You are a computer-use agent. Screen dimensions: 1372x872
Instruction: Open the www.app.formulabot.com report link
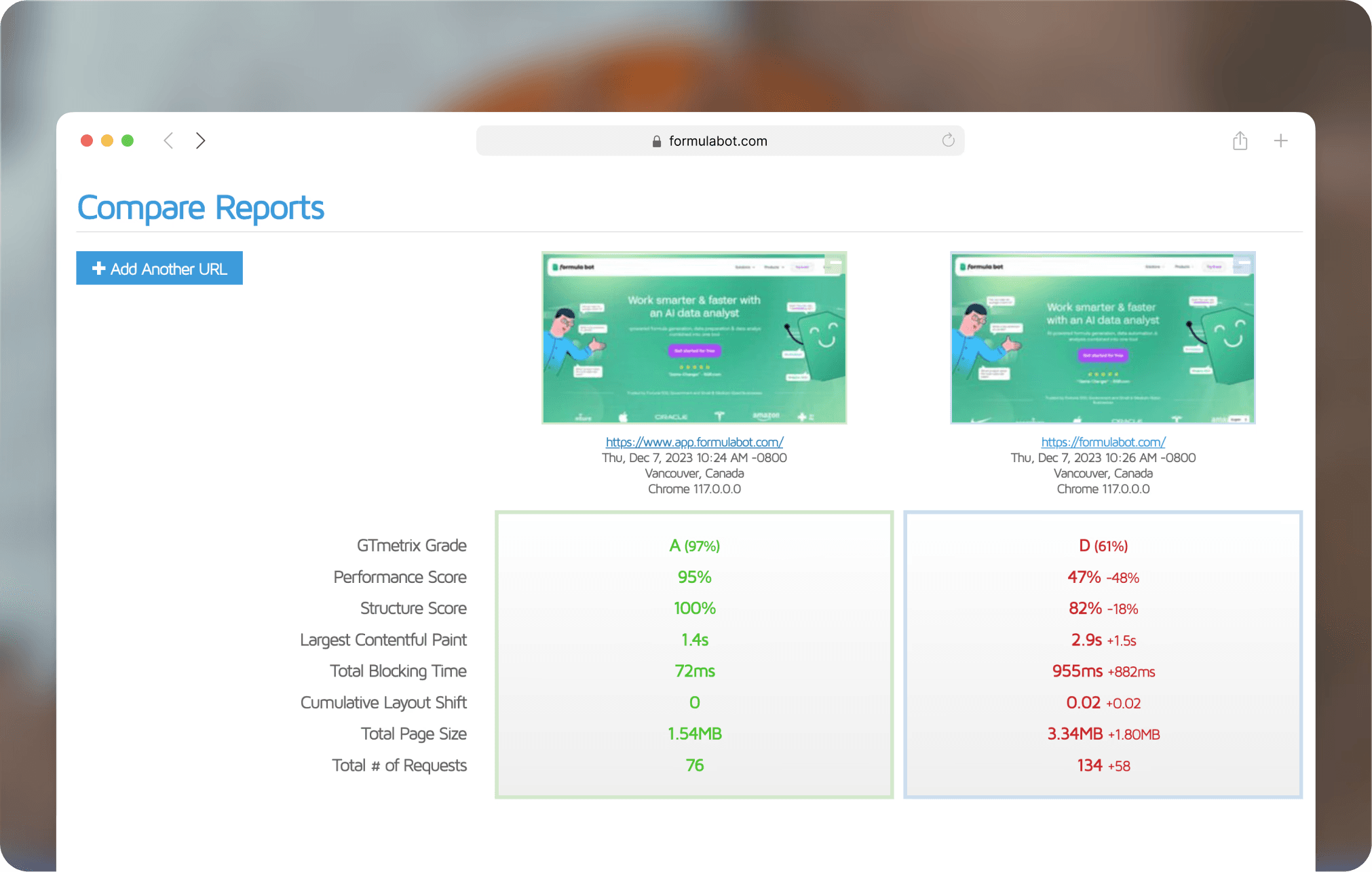click(x=694, y=442)
